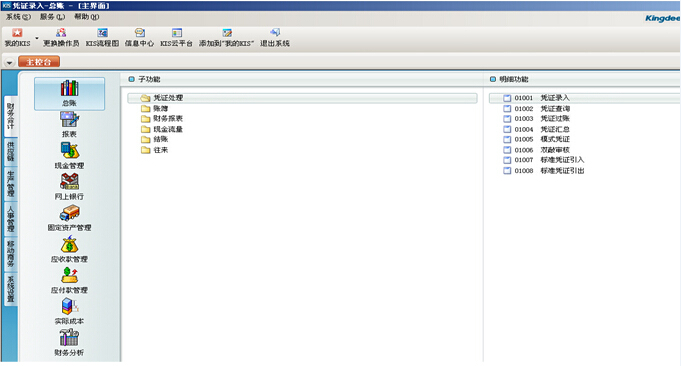This screenshot has width=681, height=366.
Task: Open the 服务(L) menu
Action: [52, 17]
